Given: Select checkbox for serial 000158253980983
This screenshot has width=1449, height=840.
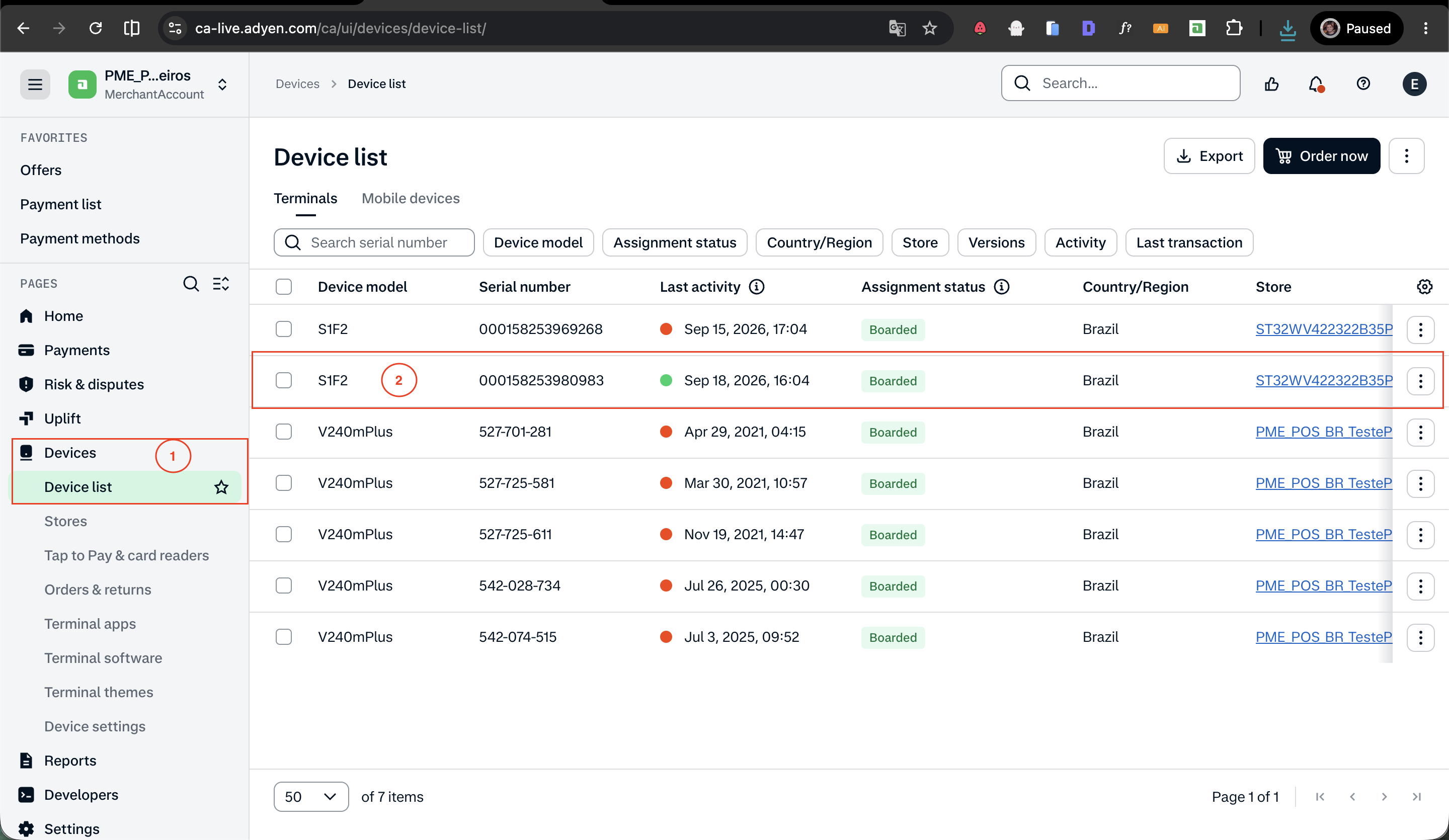Looking at the screenshot, I should point(283,380).
